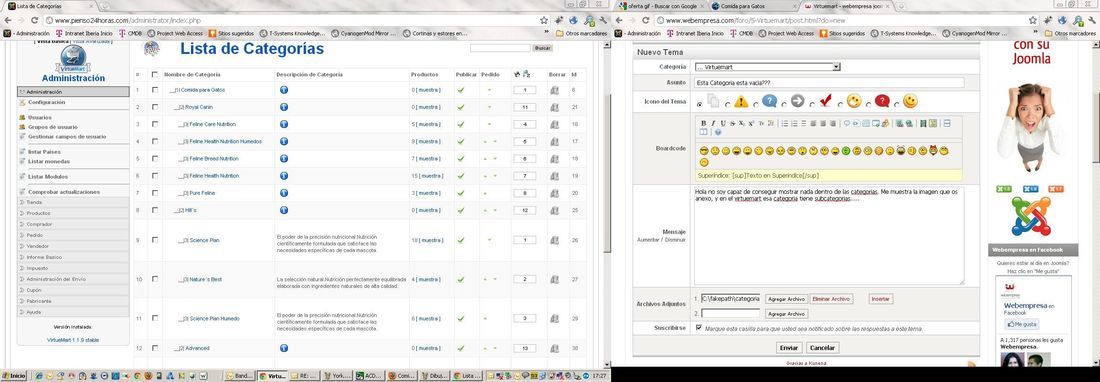Click the Windows Inicio start button

[x=14, y=376]
